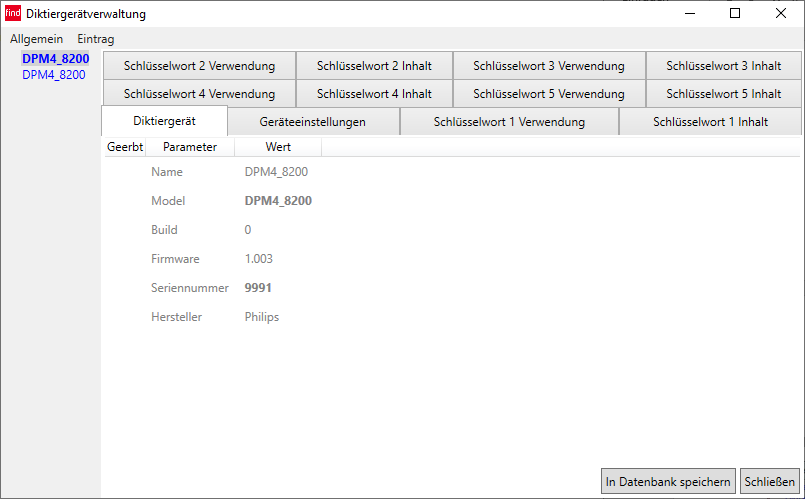
Task: Click In Datenbank speichern button
Action: coord(668,482)
